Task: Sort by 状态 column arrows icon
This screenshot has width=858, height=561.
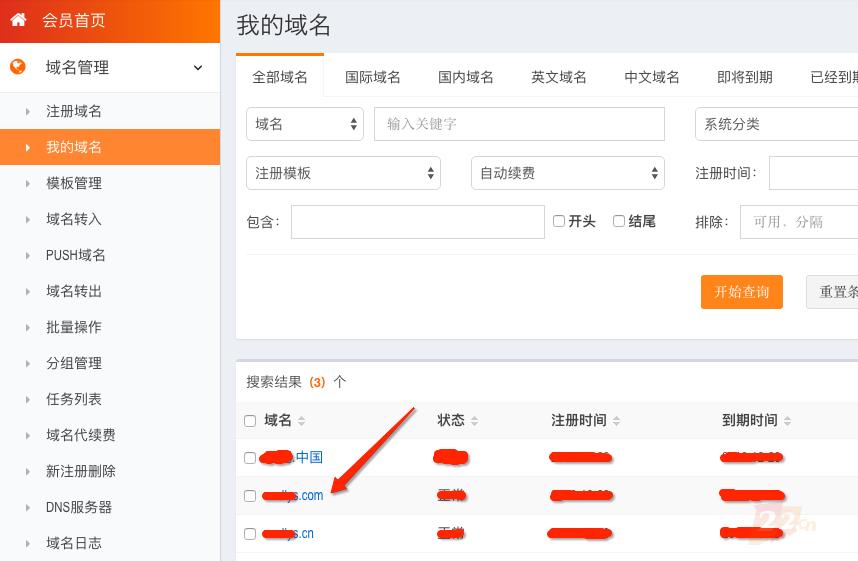Action: click(x=475, y=421)
